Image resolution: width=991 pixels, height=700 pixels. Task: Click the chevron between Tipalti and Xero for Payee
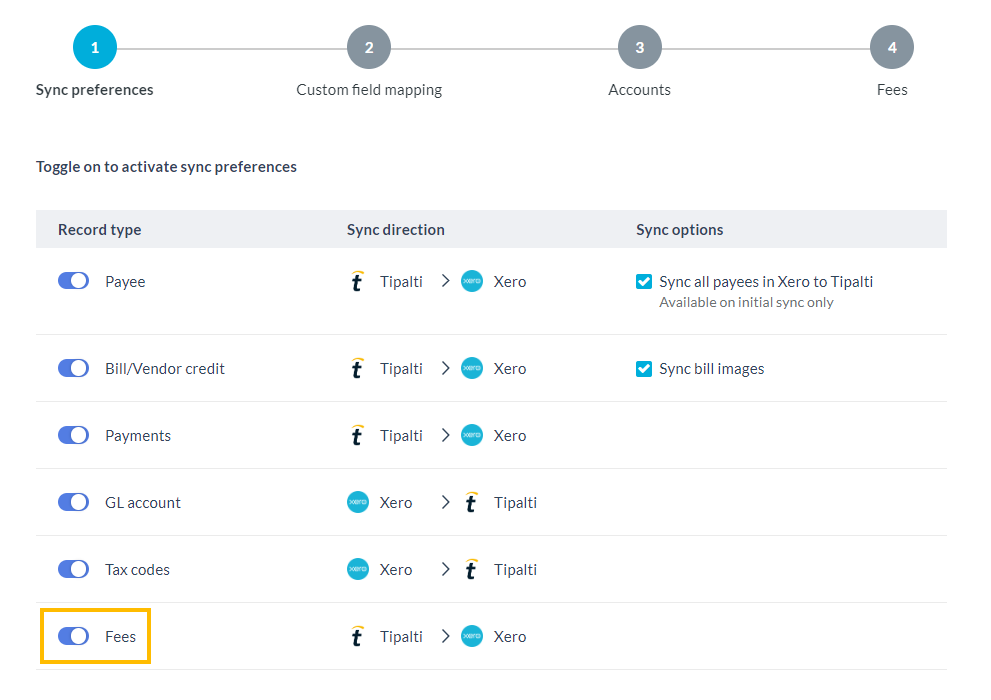pos(444,281)
